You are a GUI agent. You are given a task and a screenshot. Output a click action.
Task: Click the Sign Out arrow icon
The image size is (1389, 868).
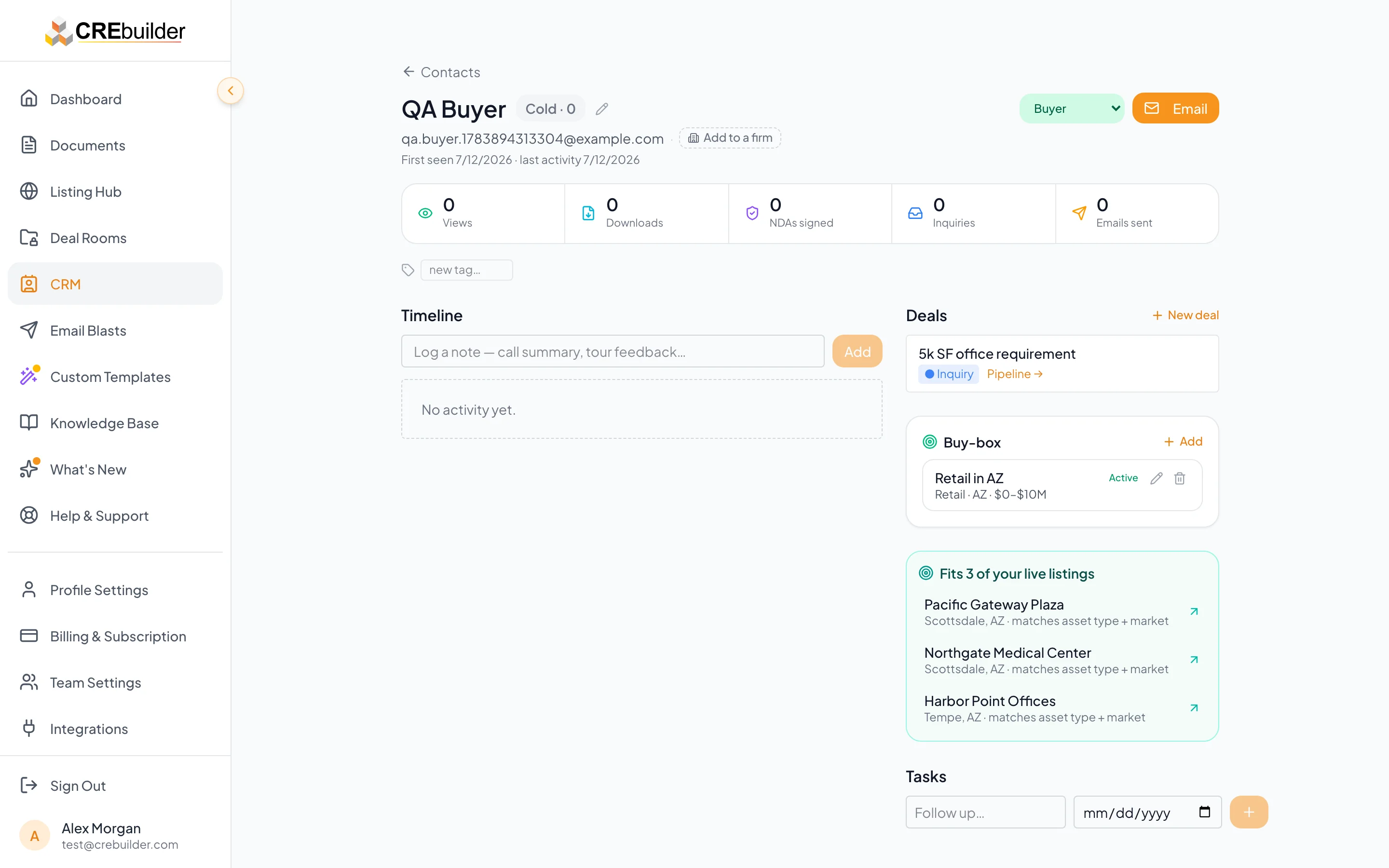click(x=29, y=786)
